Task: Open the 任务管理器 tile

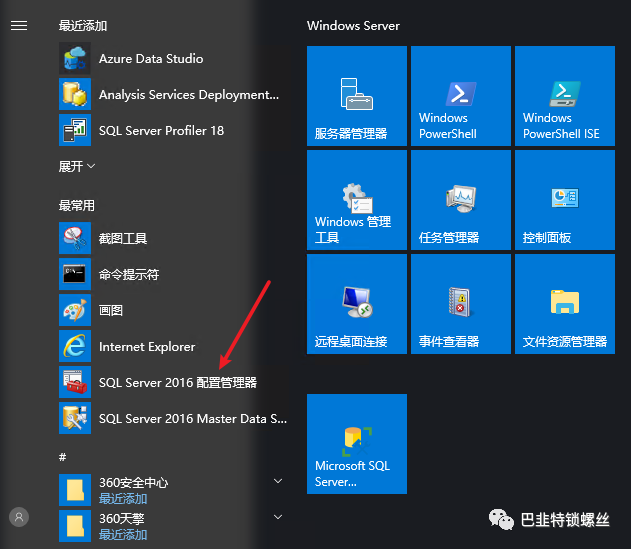Action: (461, 200)
